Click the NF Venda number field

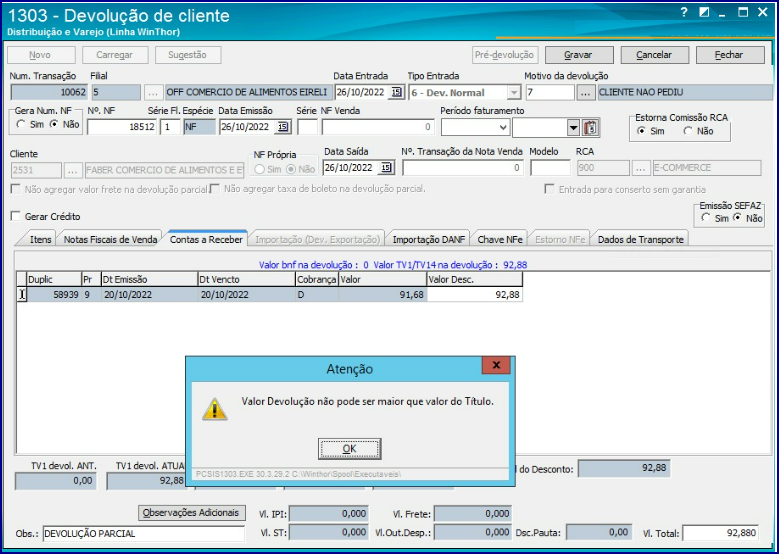(378, 127)
